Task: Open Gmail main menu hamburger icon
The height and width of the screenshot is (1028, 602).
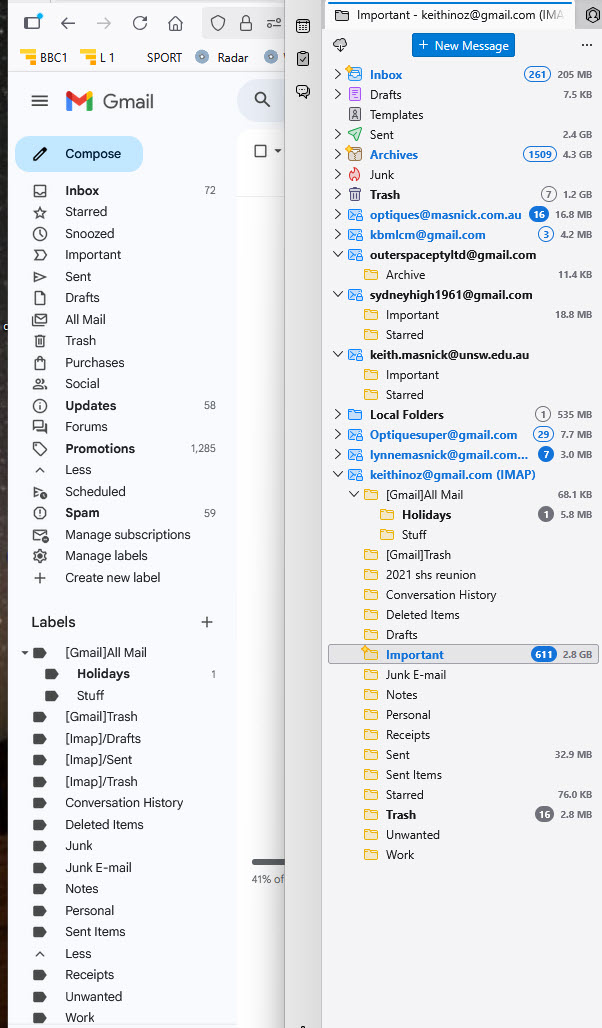Action: tap(40, 101)
